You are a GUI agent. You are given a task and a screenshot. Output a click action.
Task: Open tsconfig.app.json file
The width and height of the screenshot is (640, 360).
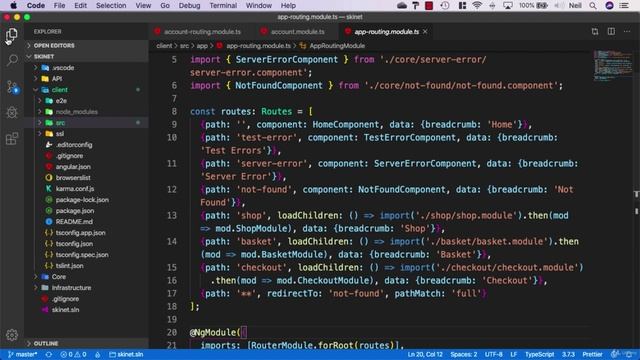pyautogui.click(x=80, y=233)
